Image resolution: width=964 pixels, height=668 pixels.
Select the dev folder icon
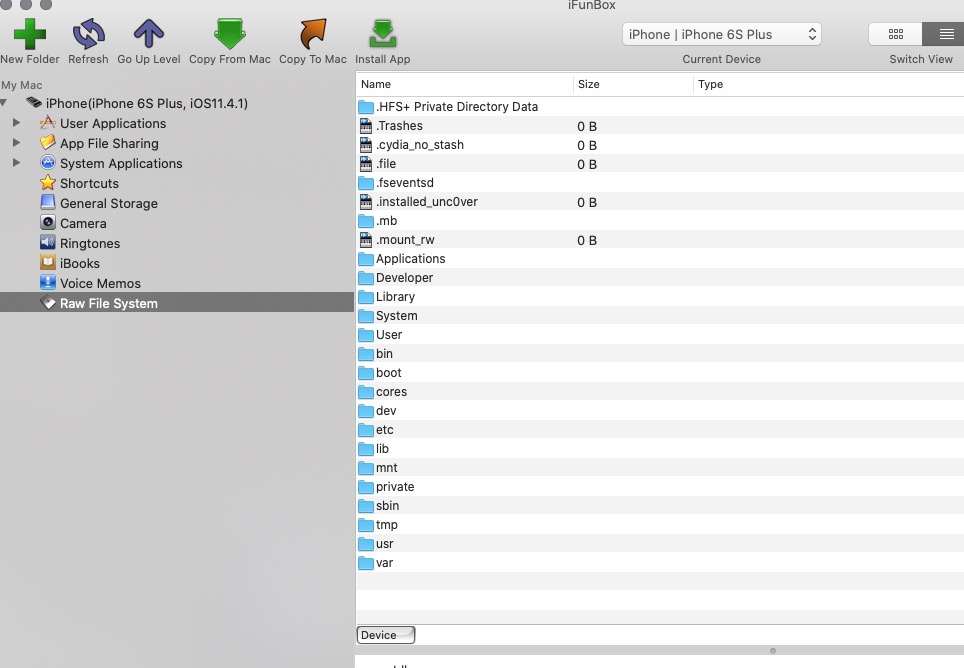(366, 412)
